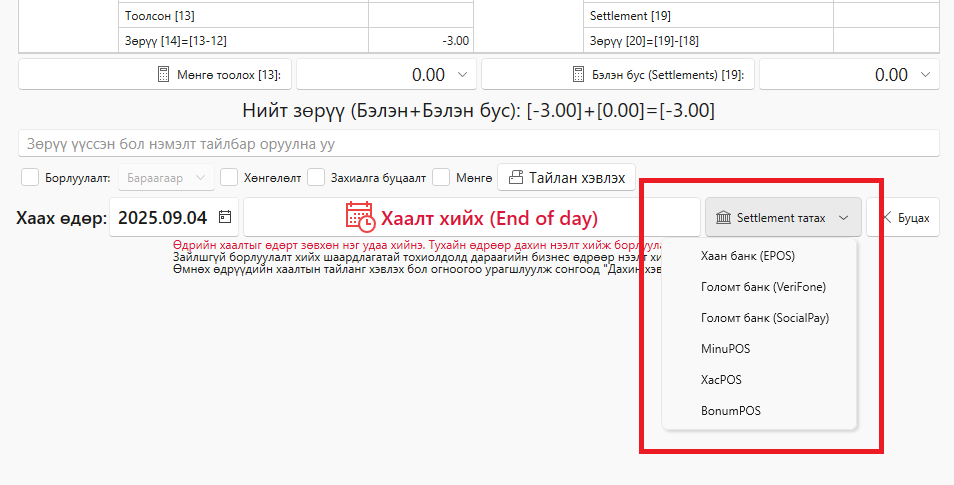Screen dimensions: 954x485
Task: Toggle the Мөнгө checkbox
Action: point(441,178)
